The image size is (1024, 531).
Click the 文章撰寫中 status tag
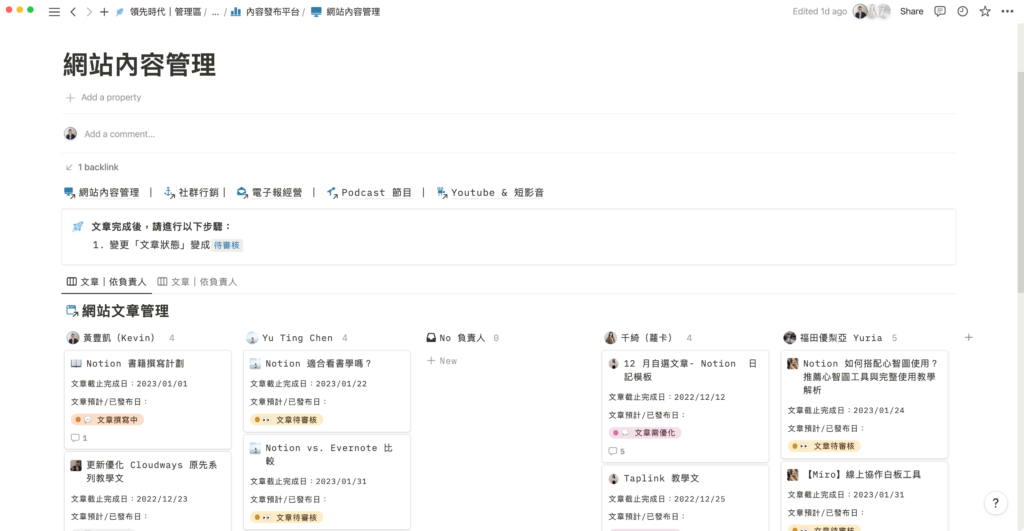107,420
